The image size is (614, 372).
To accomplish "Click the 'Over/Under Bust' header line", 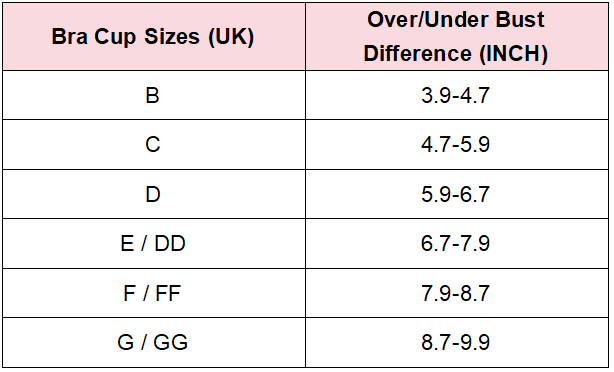I will (456, 20).
